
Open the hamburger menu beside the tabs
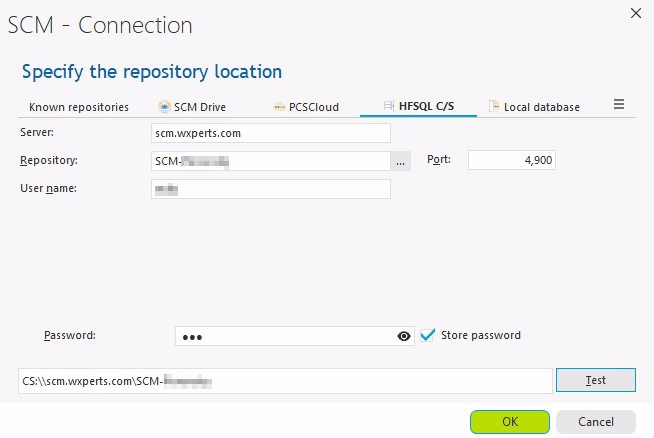coord(619,105)
